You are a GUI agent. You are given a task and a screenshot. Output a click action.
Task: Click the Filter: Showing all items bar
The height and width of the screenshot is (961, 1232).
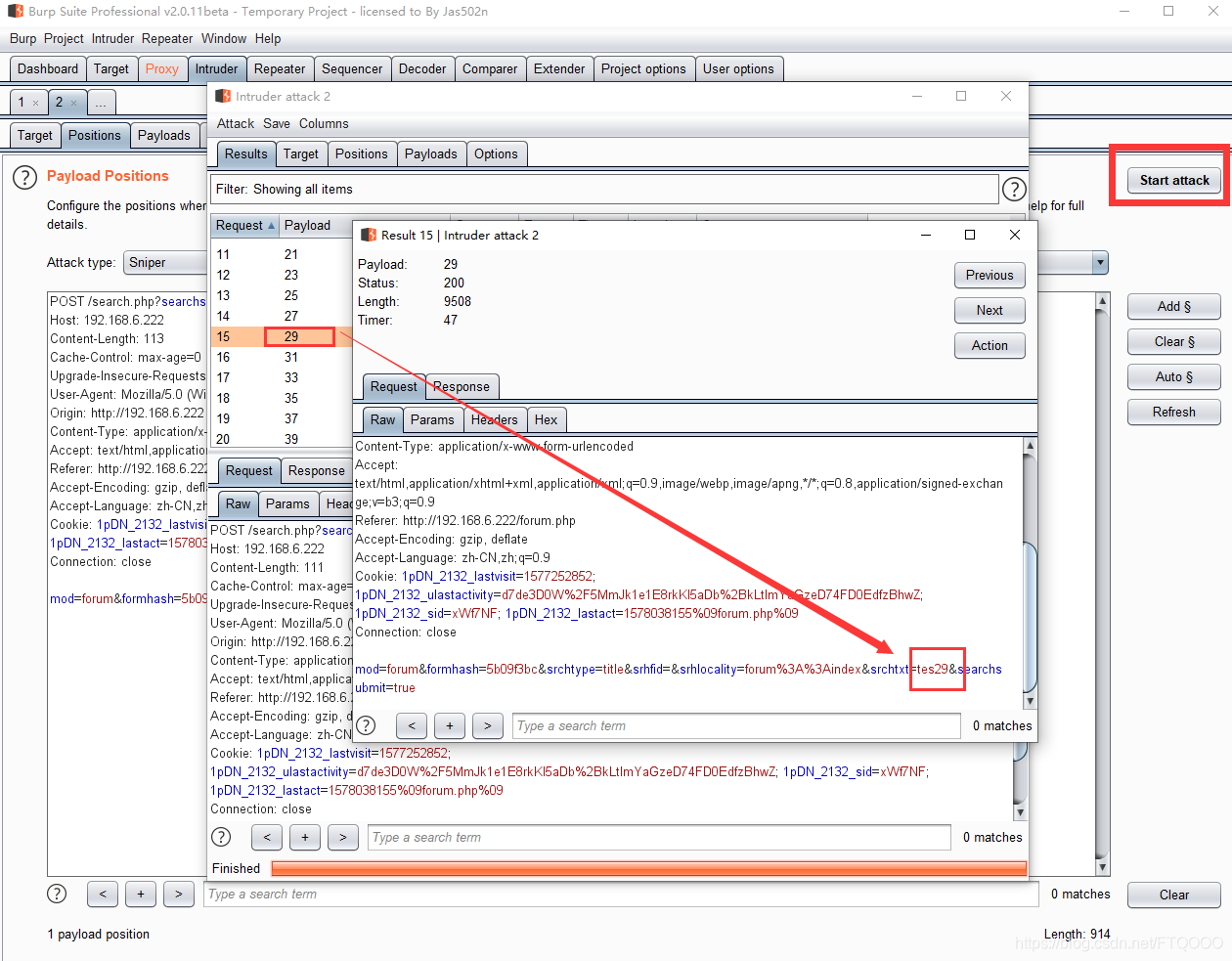(605, 190)
